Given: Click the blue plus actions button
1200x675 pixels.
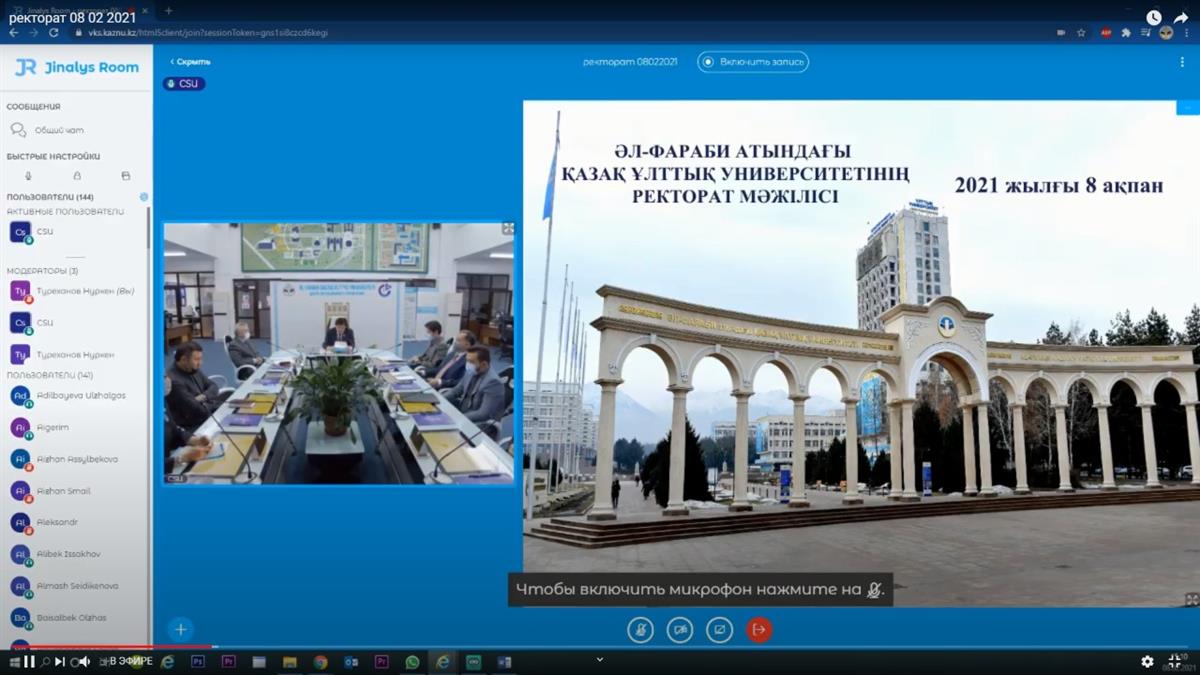Looking at the screenshot, I should point(180,629).
